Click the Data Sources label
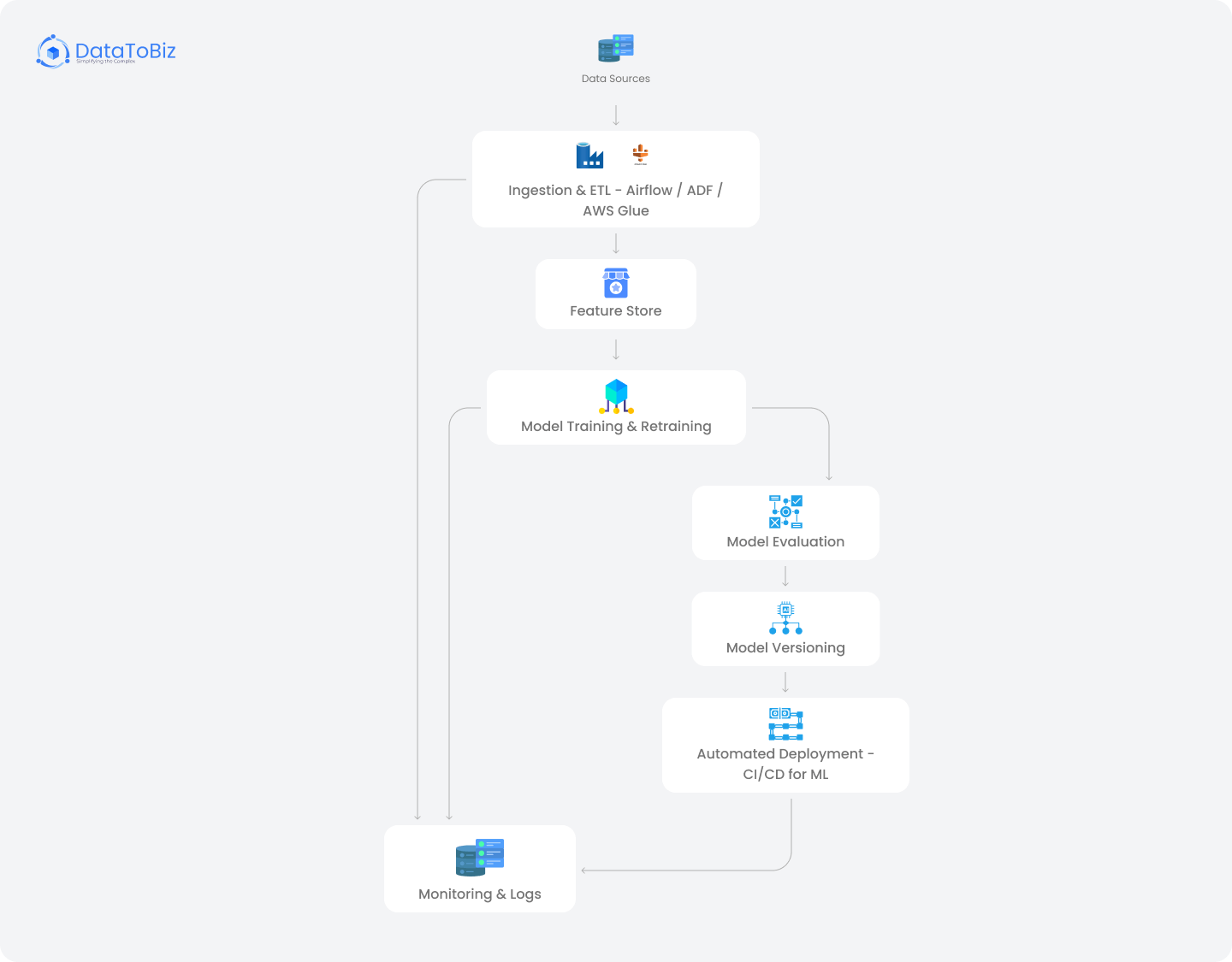Viewport: 1232px width, 962px height. coord(616,78)
